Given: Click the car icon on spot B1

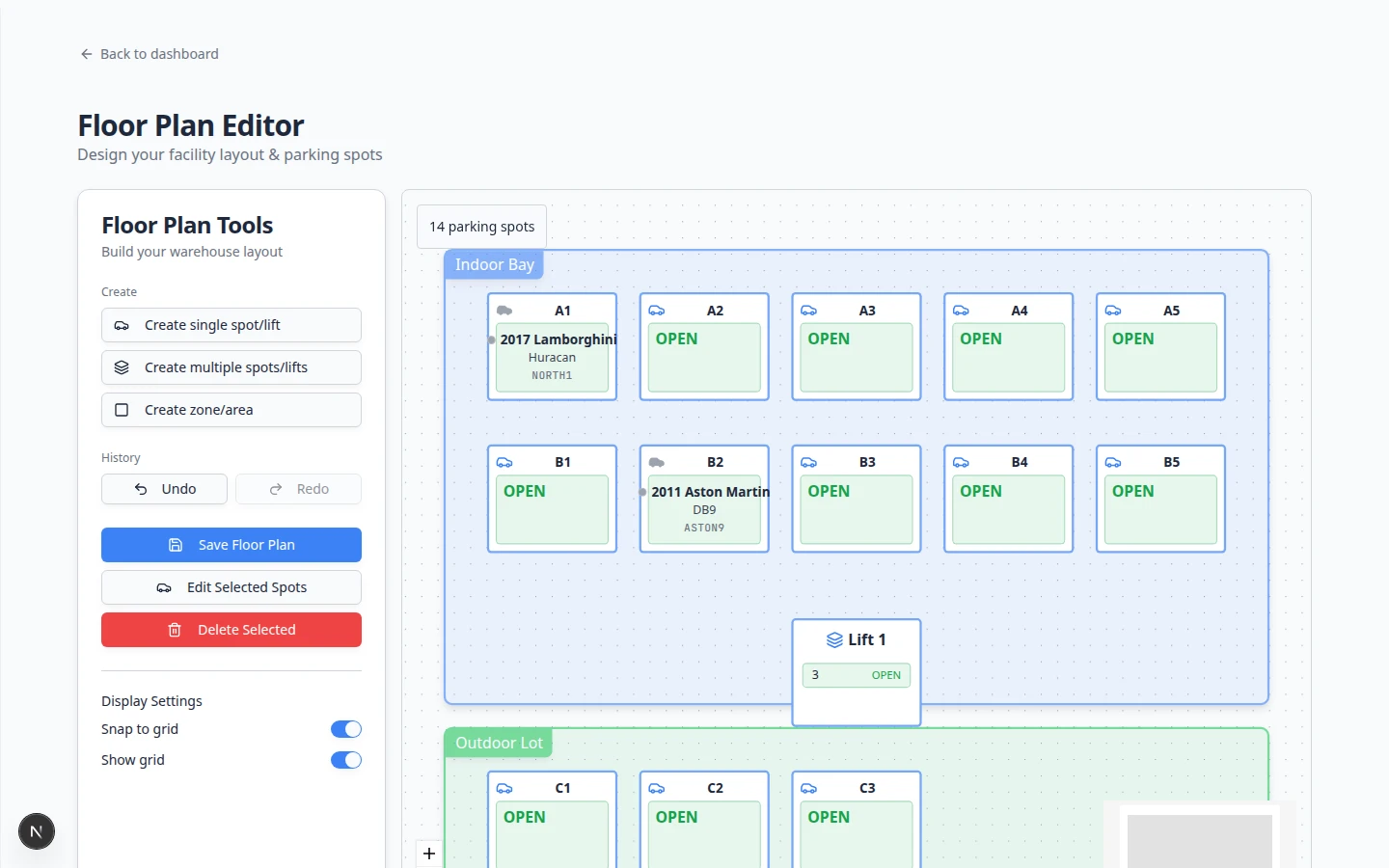Looking at the screenshot, I should point(504,463).
